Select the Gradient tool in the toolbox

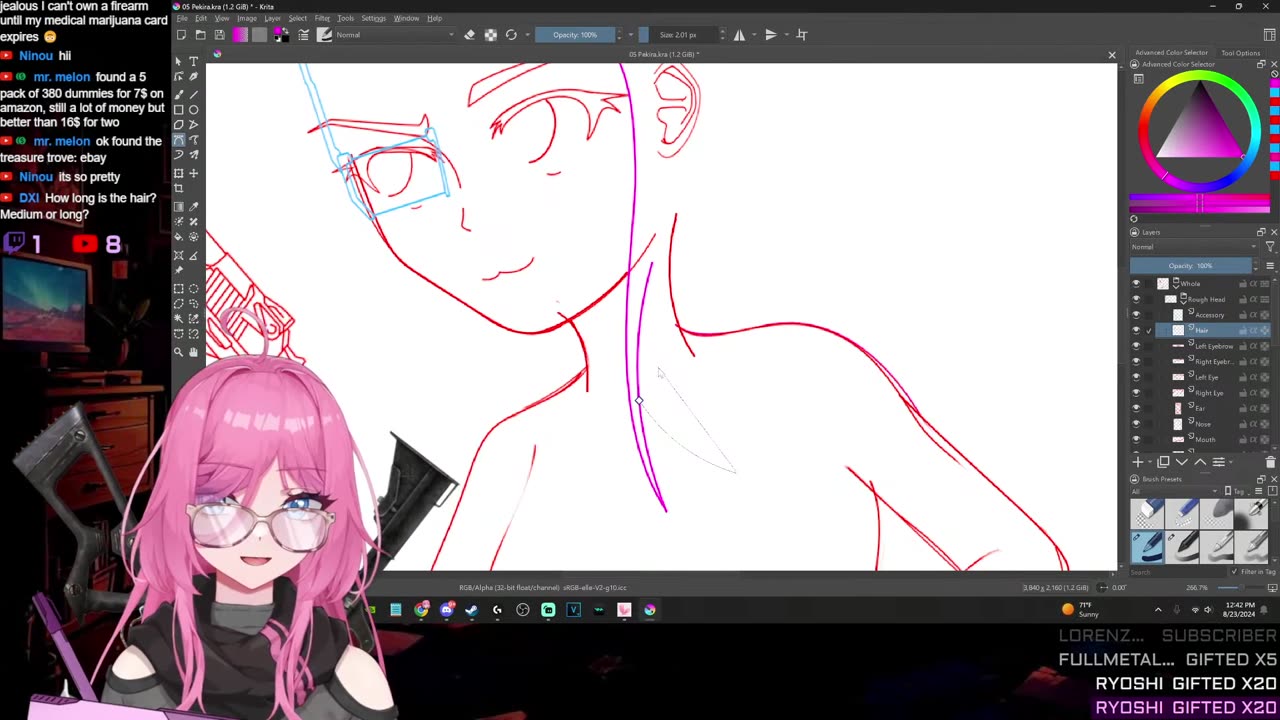179,206
